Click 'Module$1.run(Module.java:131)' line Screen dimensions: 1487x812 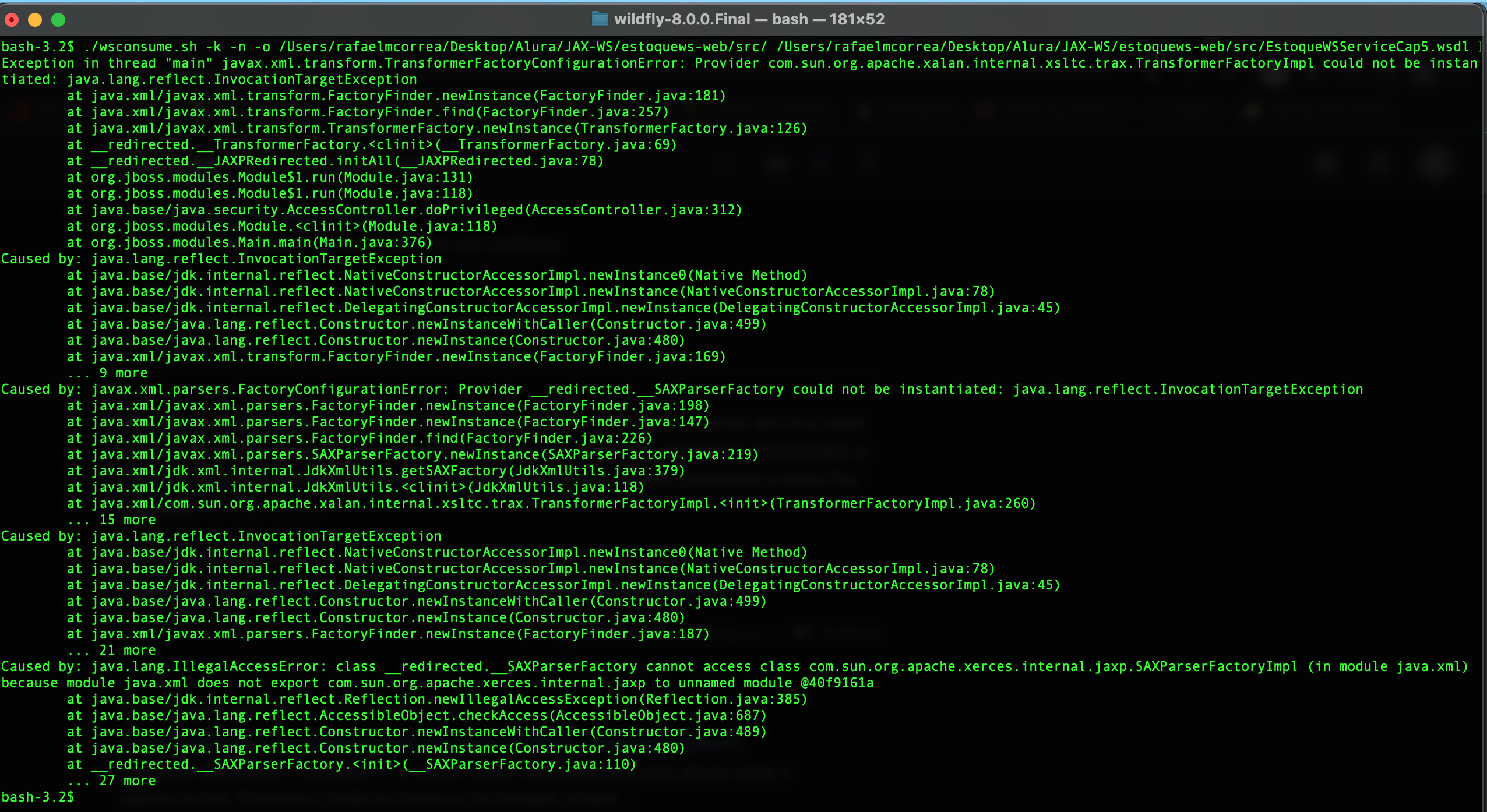270,177
